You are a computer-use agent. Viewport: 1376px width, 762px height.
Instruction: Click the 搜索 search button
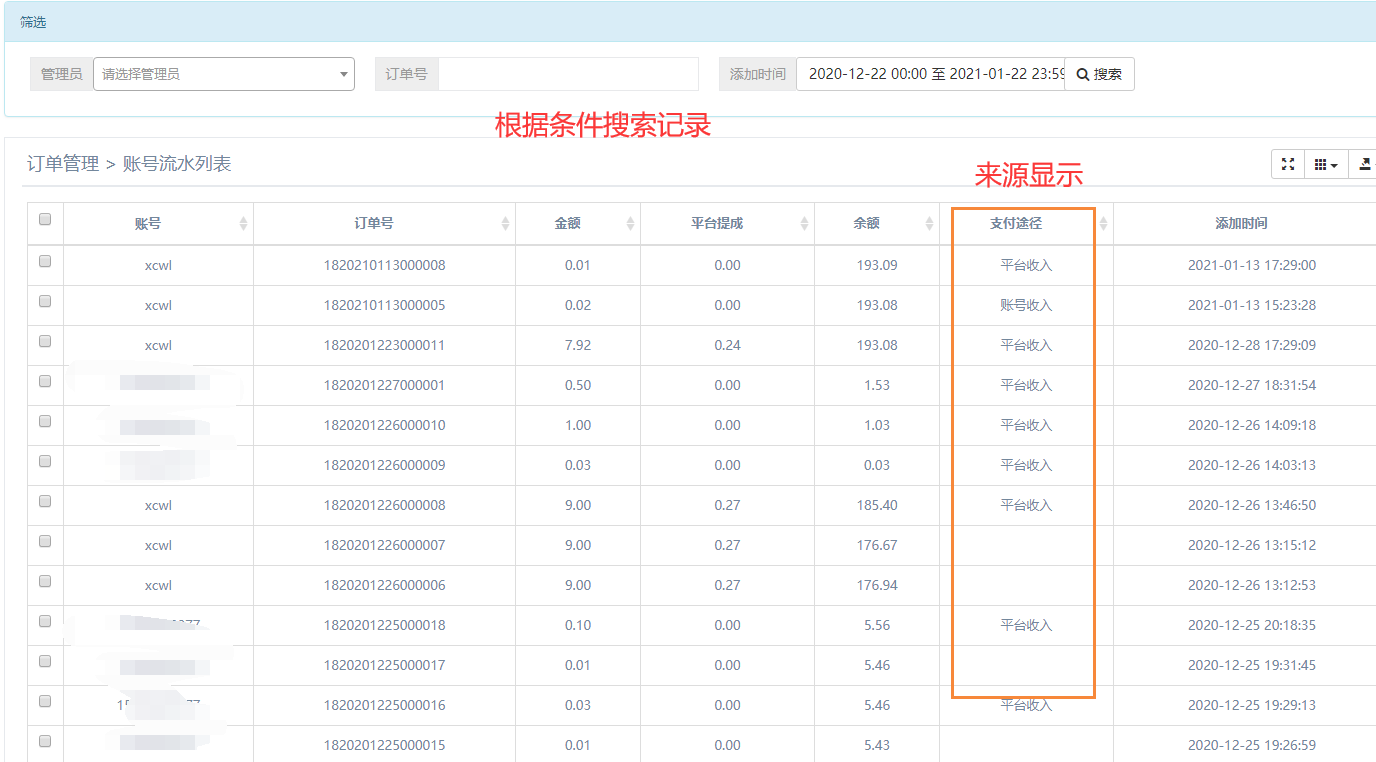[1099, 74]
